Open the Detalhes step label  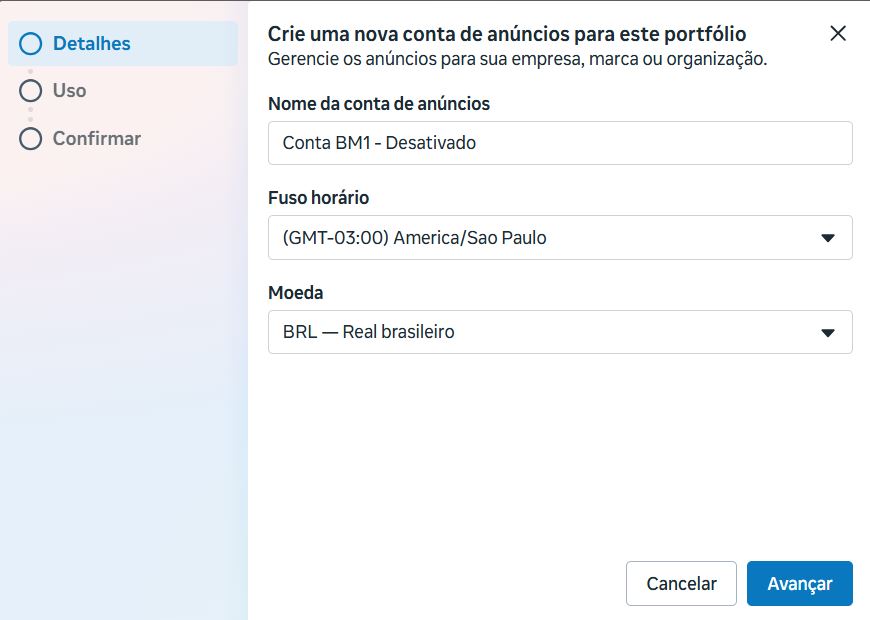91,43
